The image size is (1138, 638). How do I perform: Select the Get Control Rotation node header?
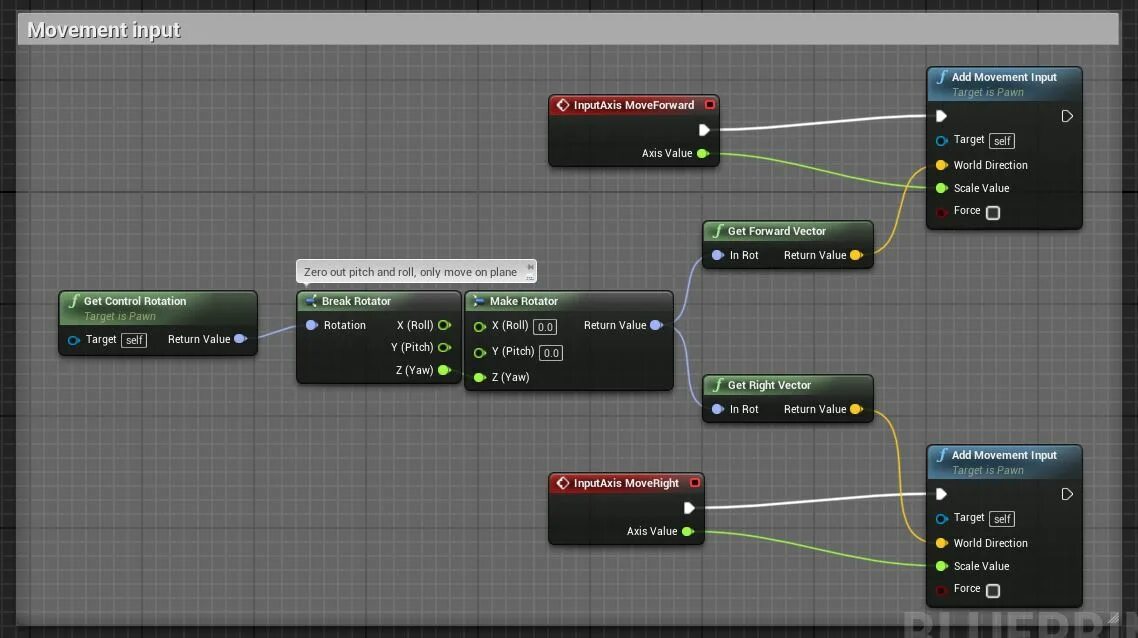[158, 308]
